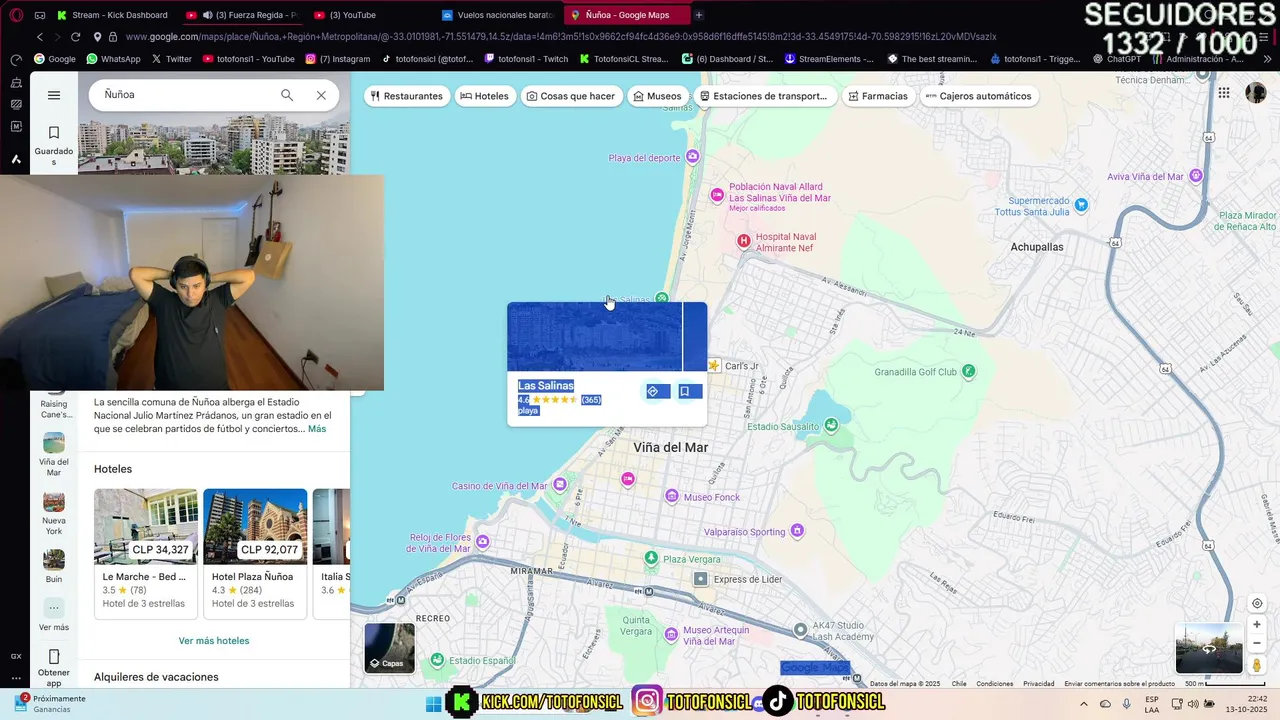Select Reloj de Flores marker
Screen dimensions: 1280x720
pos(483,542)
